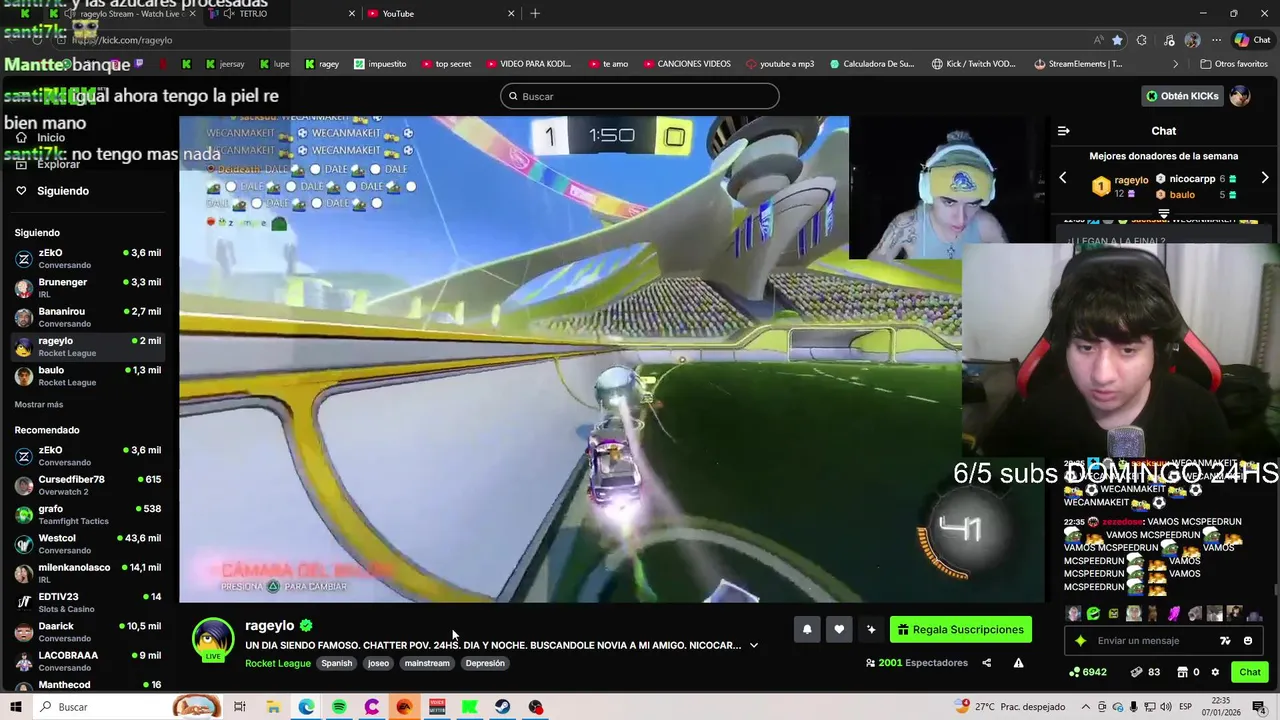Viewport: 1280px width, 720px height.
Task: Open Steam from the taskbar
Action: click(503, 707)
